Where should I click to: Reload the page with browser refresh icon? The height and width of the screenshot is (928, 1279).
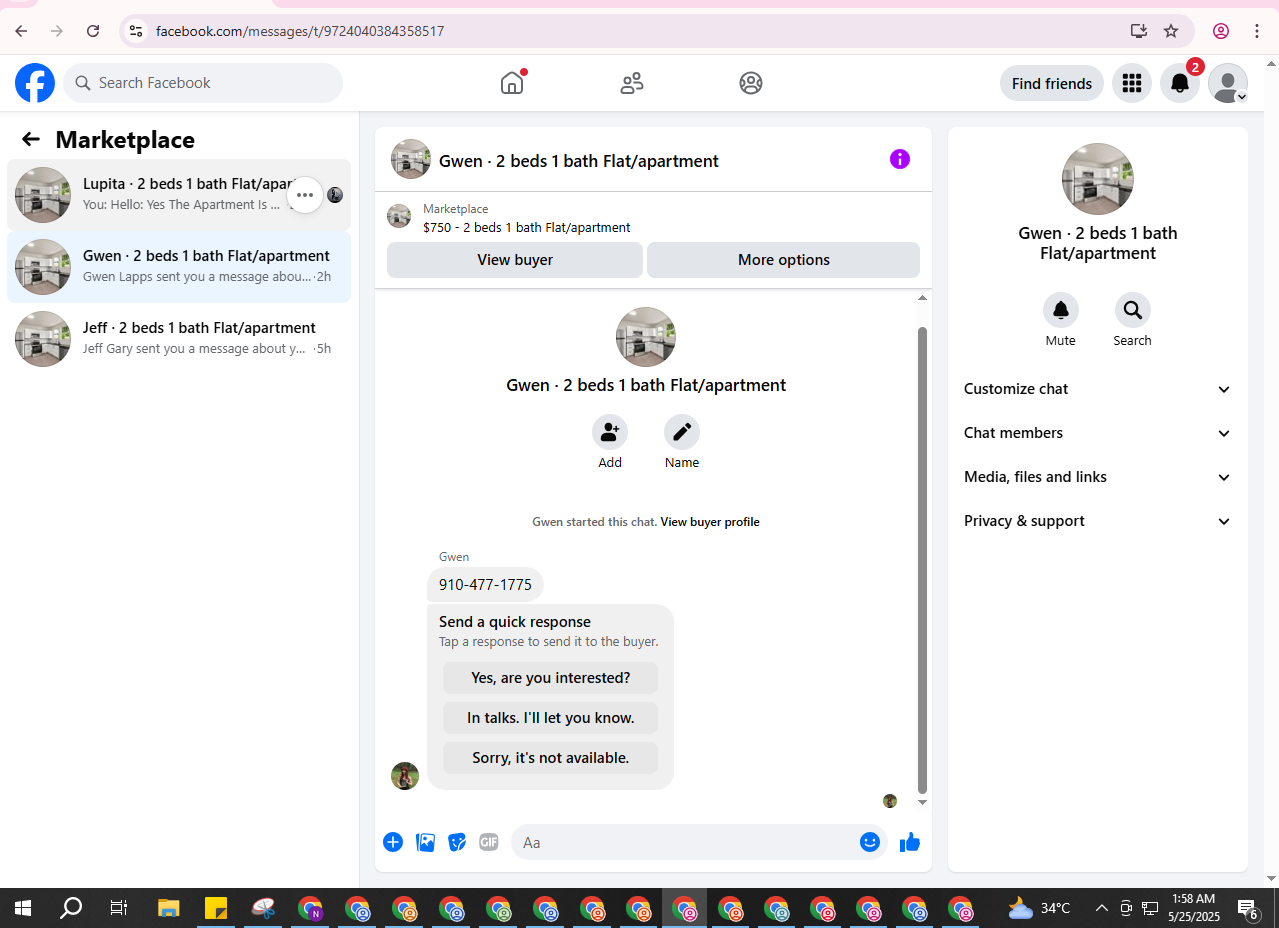coord(93,31)
